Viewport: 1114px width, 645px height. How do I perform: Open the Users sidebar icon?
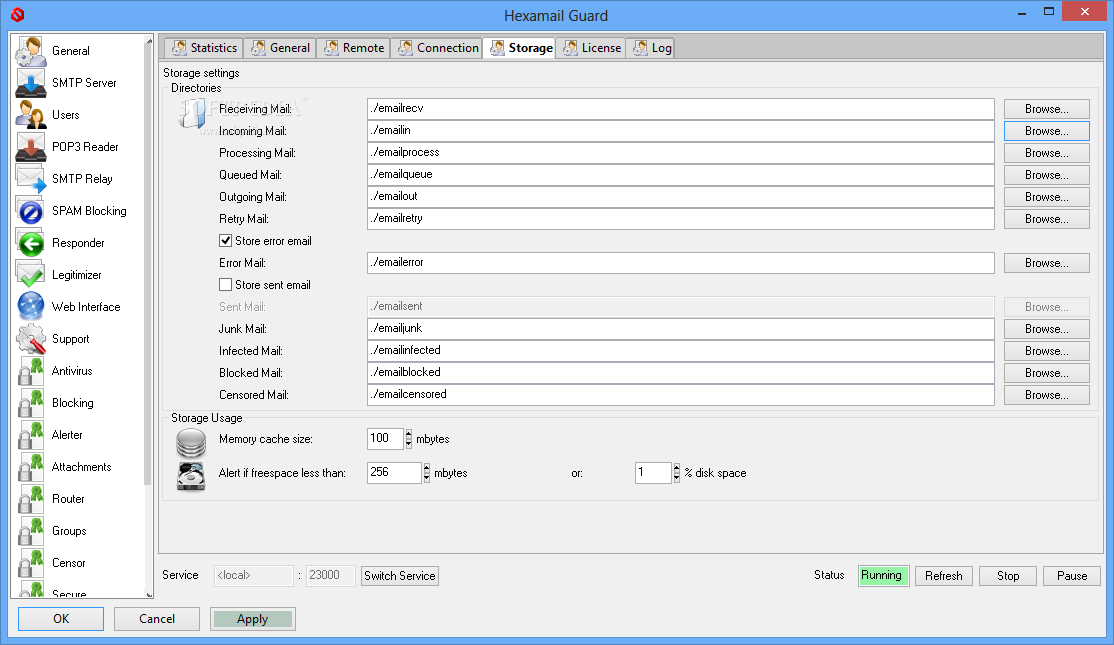(x=31, y=115)
